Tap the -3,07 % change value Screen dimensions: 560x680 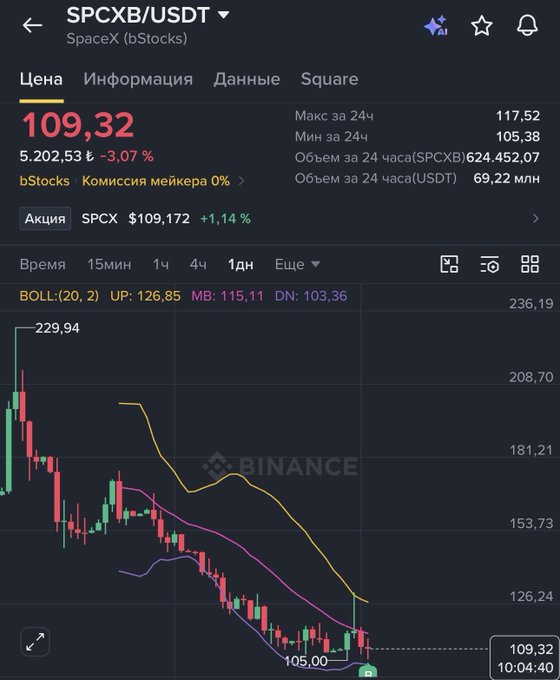127,156
